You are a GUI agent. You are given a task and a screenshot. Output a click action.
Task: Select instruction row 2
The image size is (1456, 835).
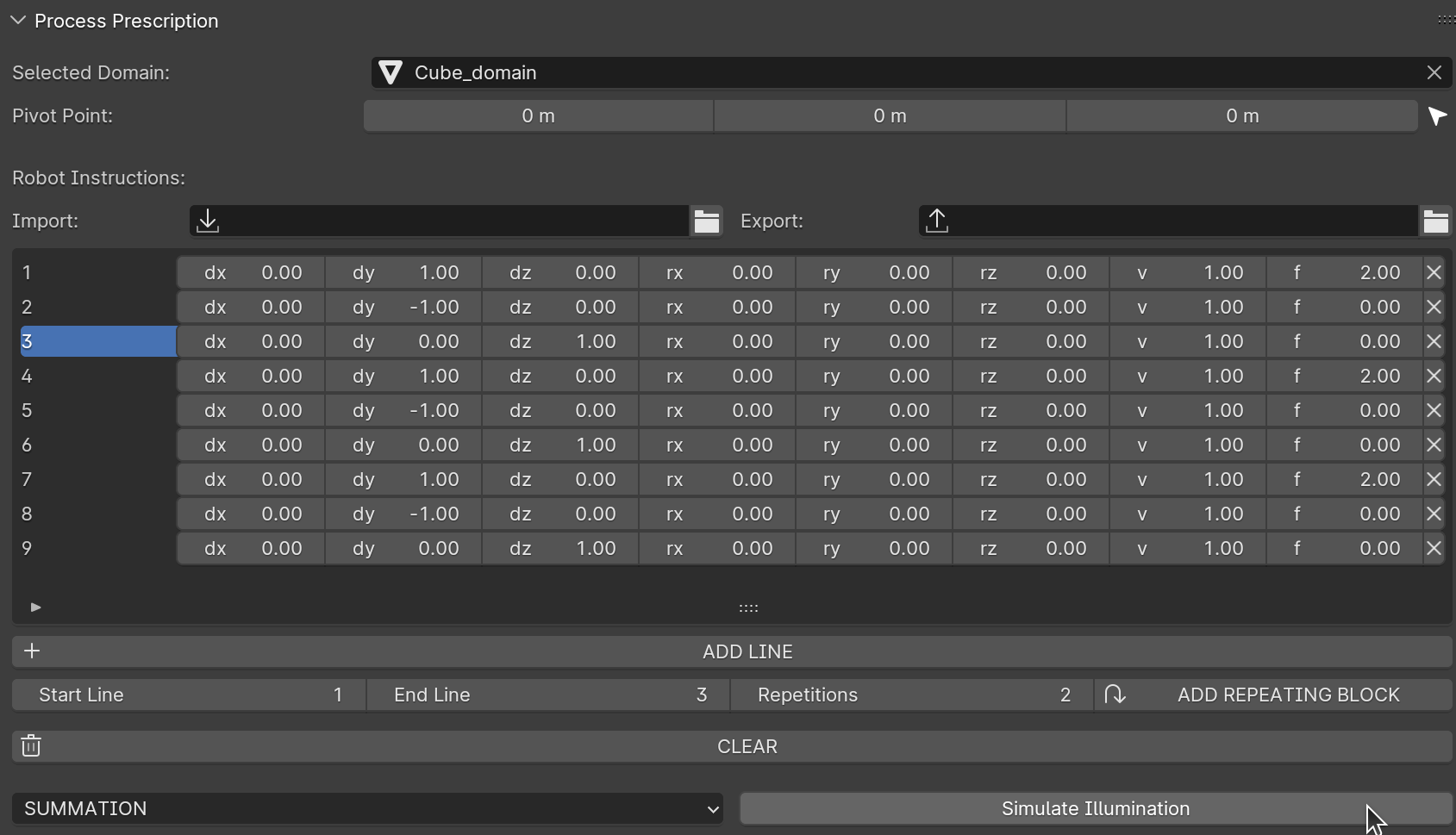[98, 308]
